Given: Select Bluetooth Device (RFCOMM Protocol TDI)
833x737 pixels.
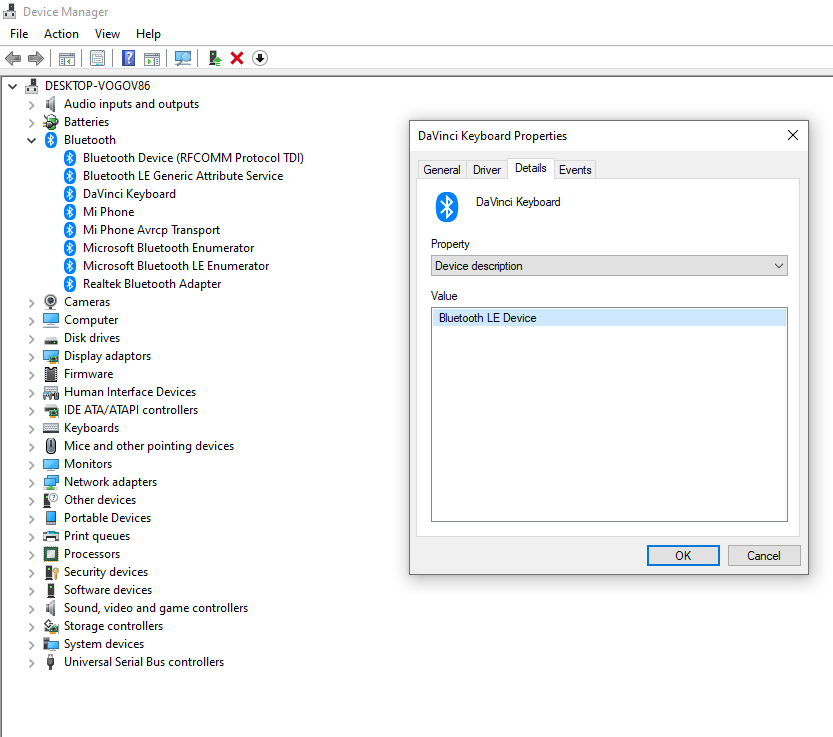Looking at the screenshot, I should click(x=193, y=158).
